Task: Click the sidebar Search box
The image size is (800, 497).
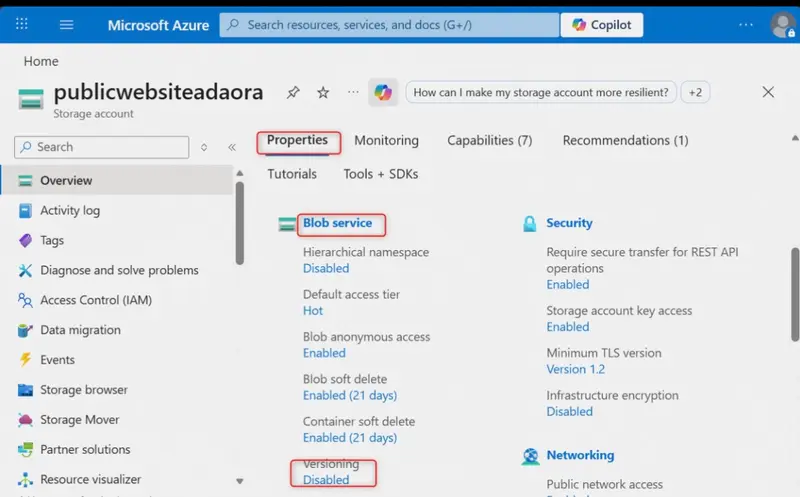Action: click(x=102, y=147)
